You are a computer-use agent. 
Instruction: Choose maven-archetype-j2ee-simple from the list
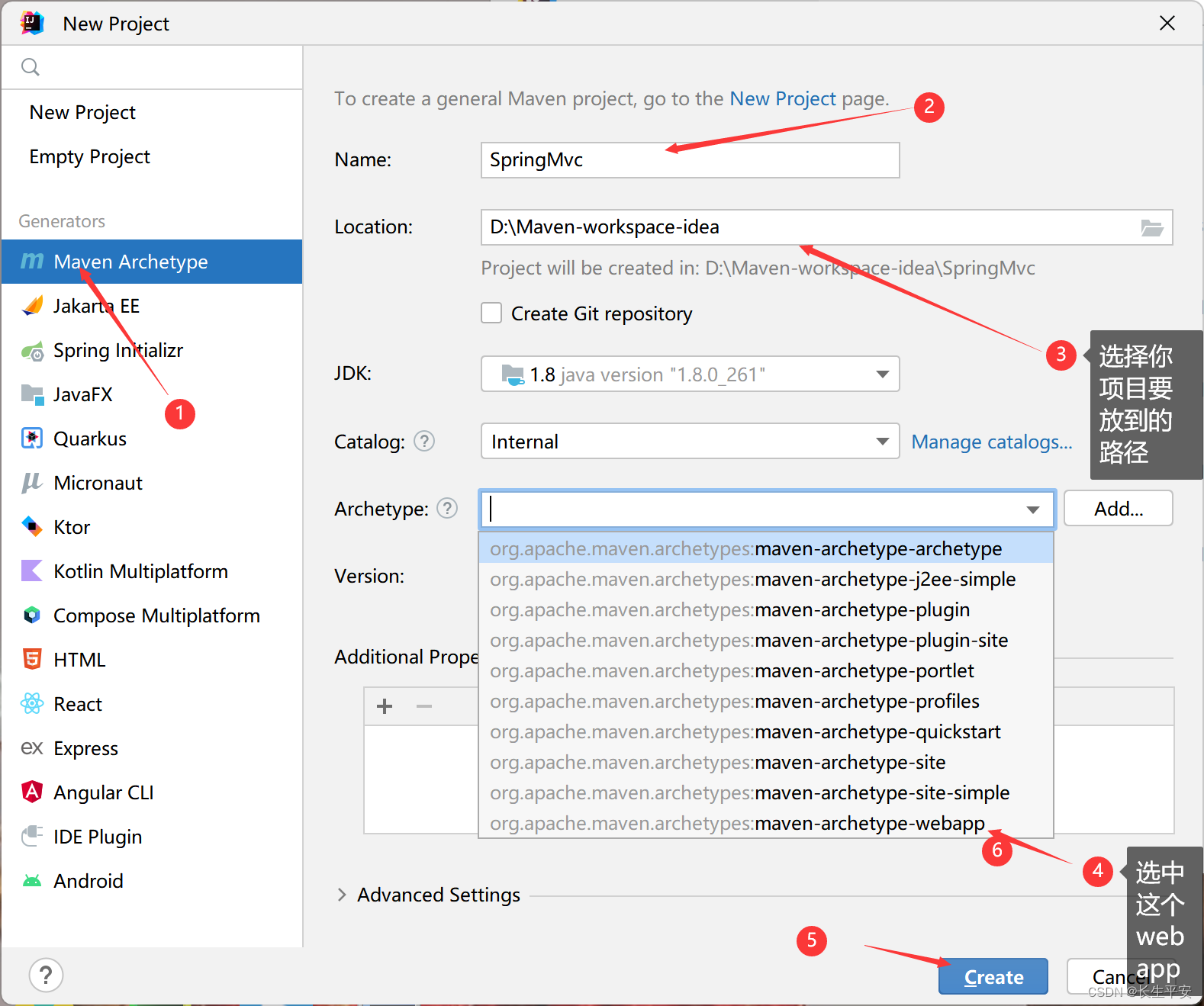765,579
